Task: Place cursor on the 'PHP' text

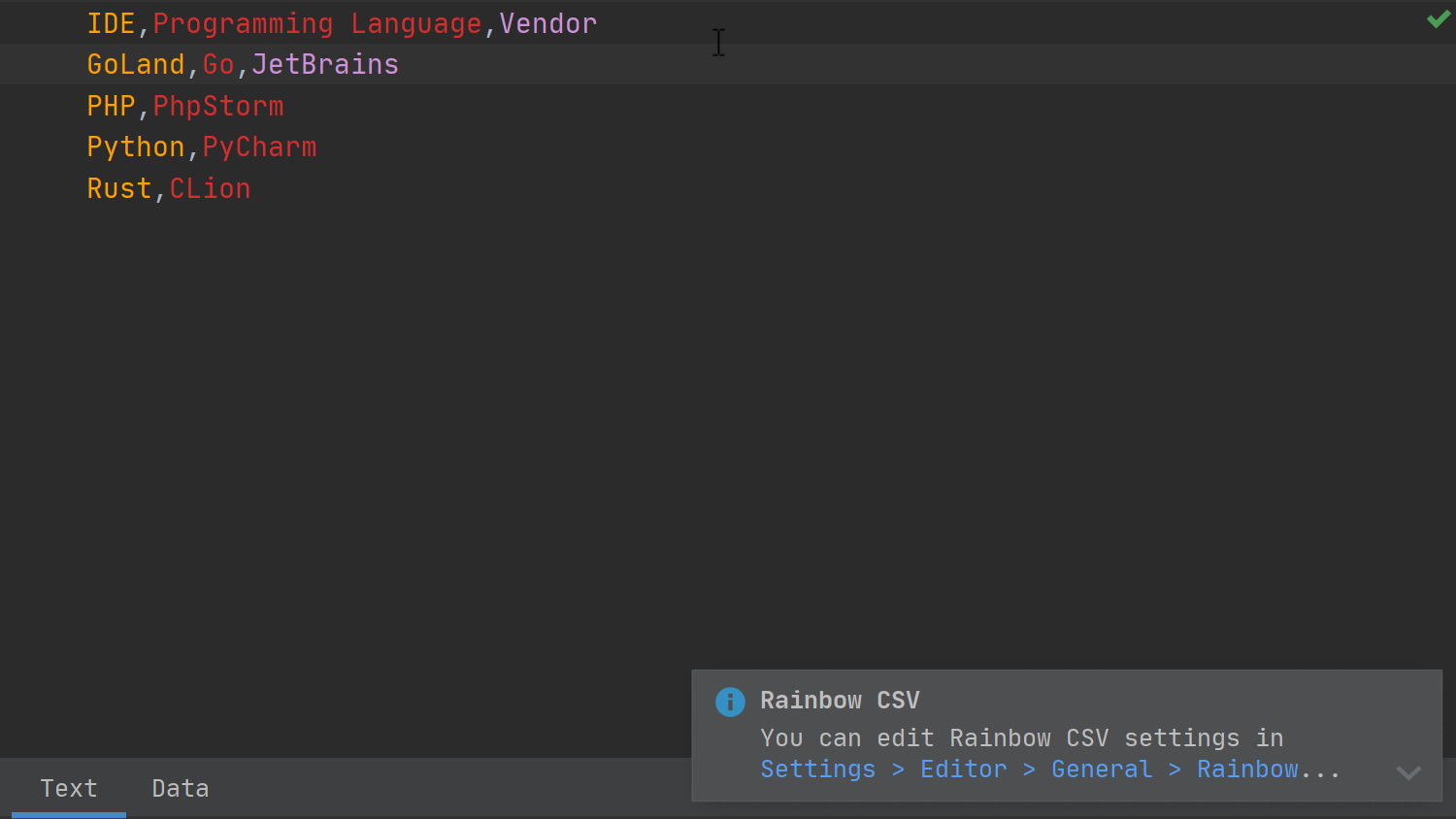Action: 111,107
